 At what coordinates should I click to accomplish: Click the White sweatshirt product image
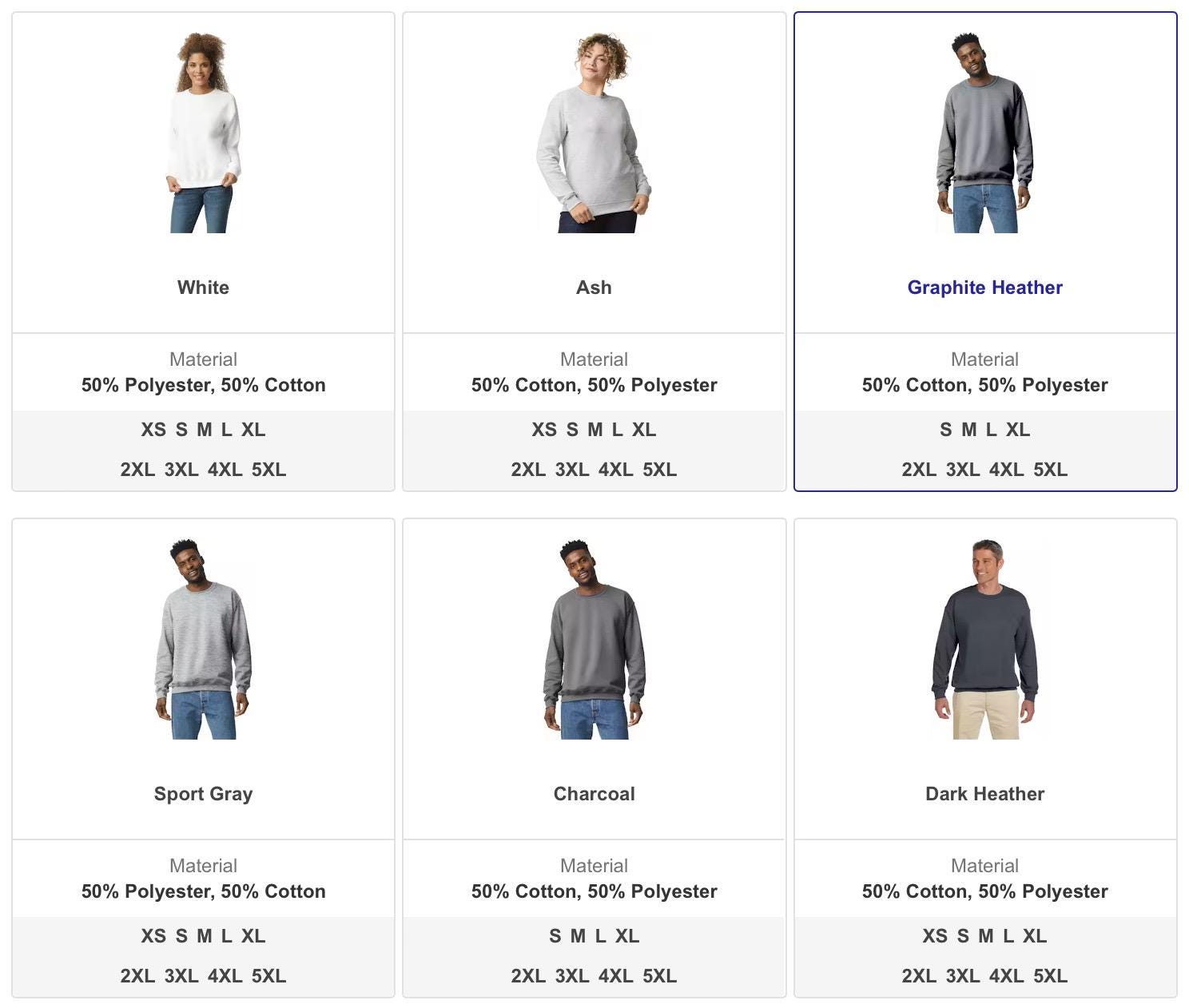(203, 133)
